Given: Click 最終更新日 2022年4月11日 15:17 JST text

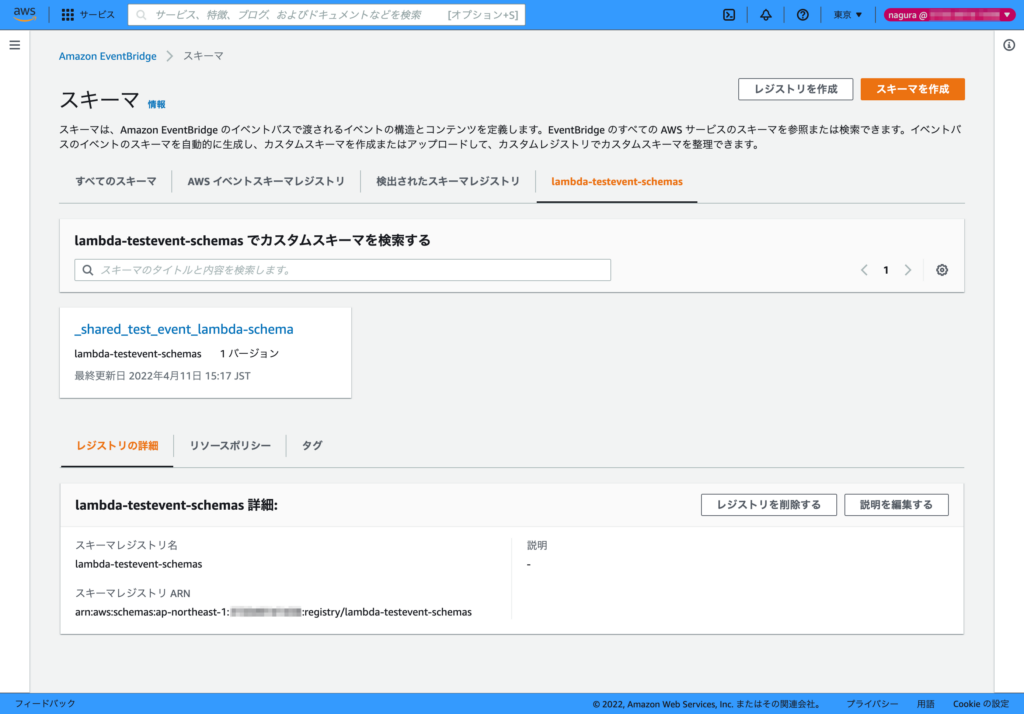Looking at the screenshot, I should pos(163,376).
